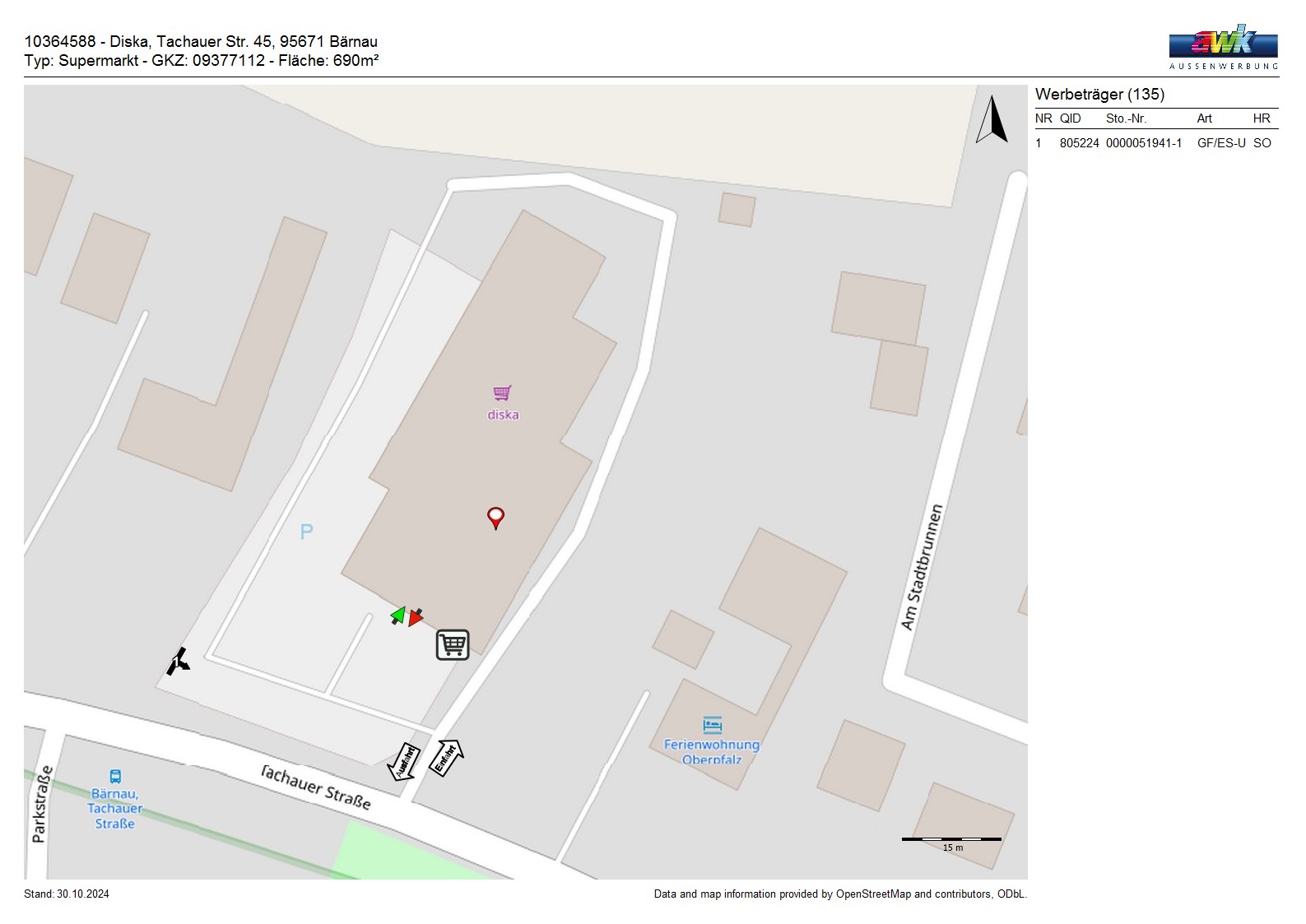Click the bus stop icon for Bärnau
The image size is (1306, 924).
tap(115, 776)
